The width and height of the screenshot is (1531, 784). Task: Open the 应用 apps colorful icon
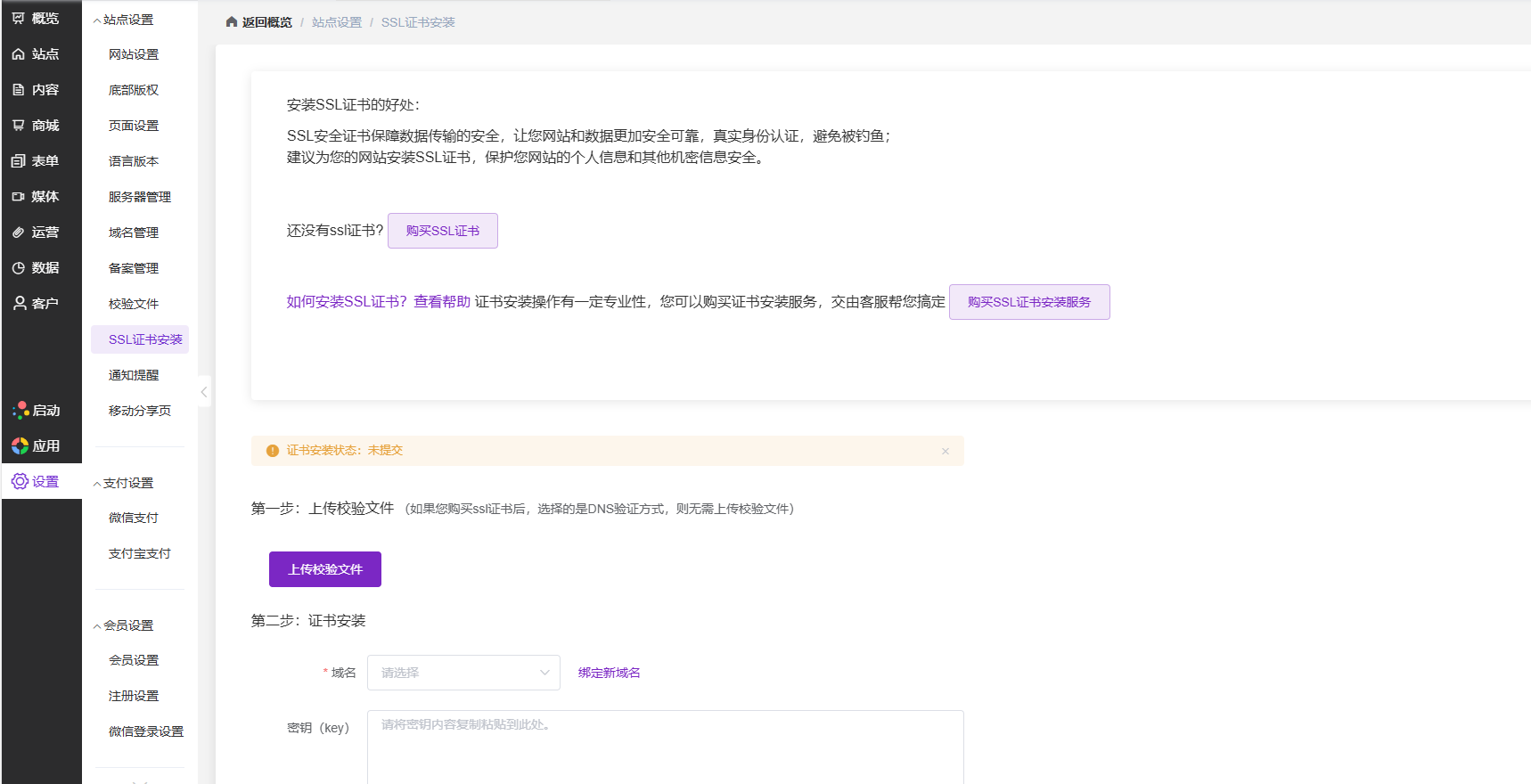coord(20,446)
